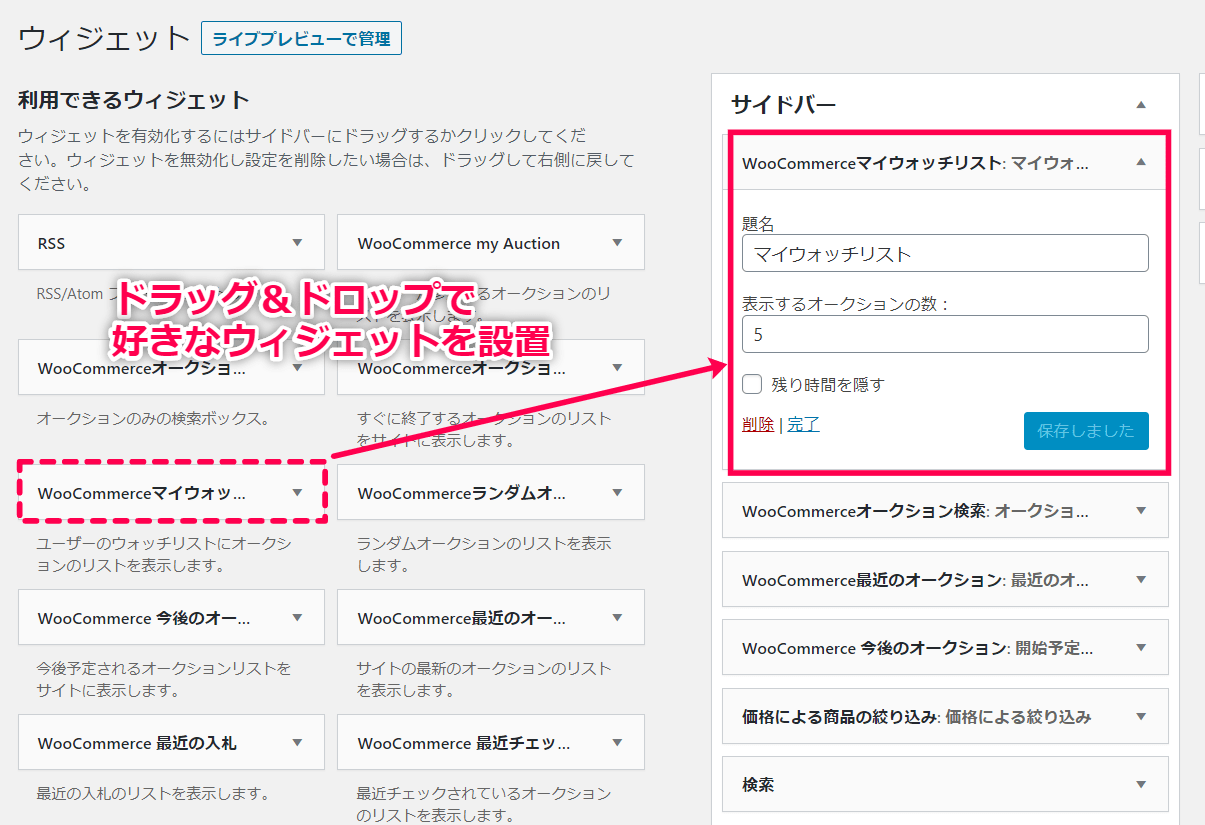Click the 表示するオークションの数 number field

945,334
